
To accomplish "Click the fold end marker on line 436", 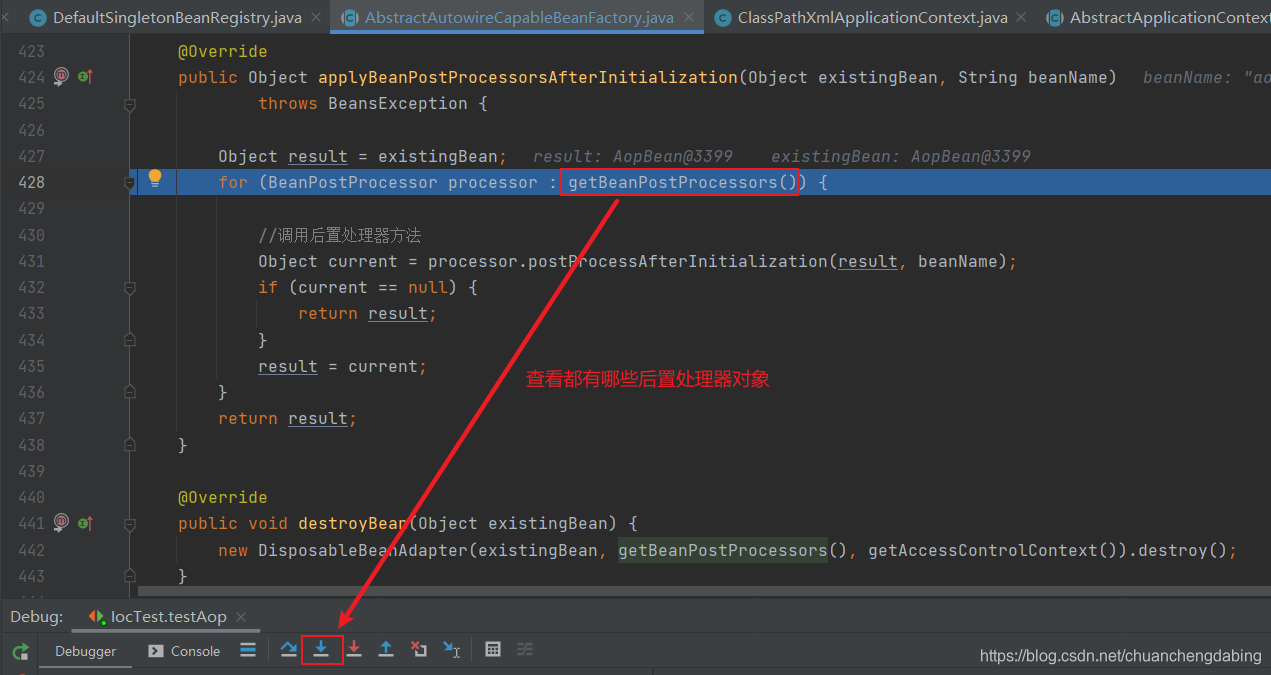I will (x=129, y=393).
